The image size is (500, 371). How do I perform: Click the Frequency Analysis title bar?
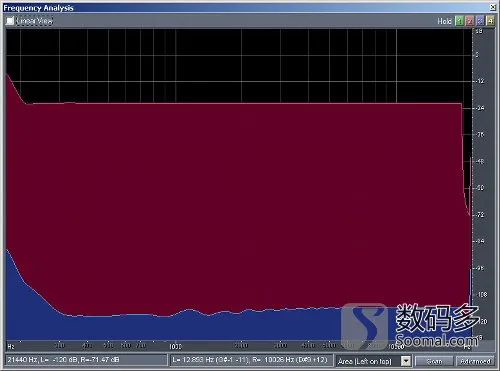246,7
